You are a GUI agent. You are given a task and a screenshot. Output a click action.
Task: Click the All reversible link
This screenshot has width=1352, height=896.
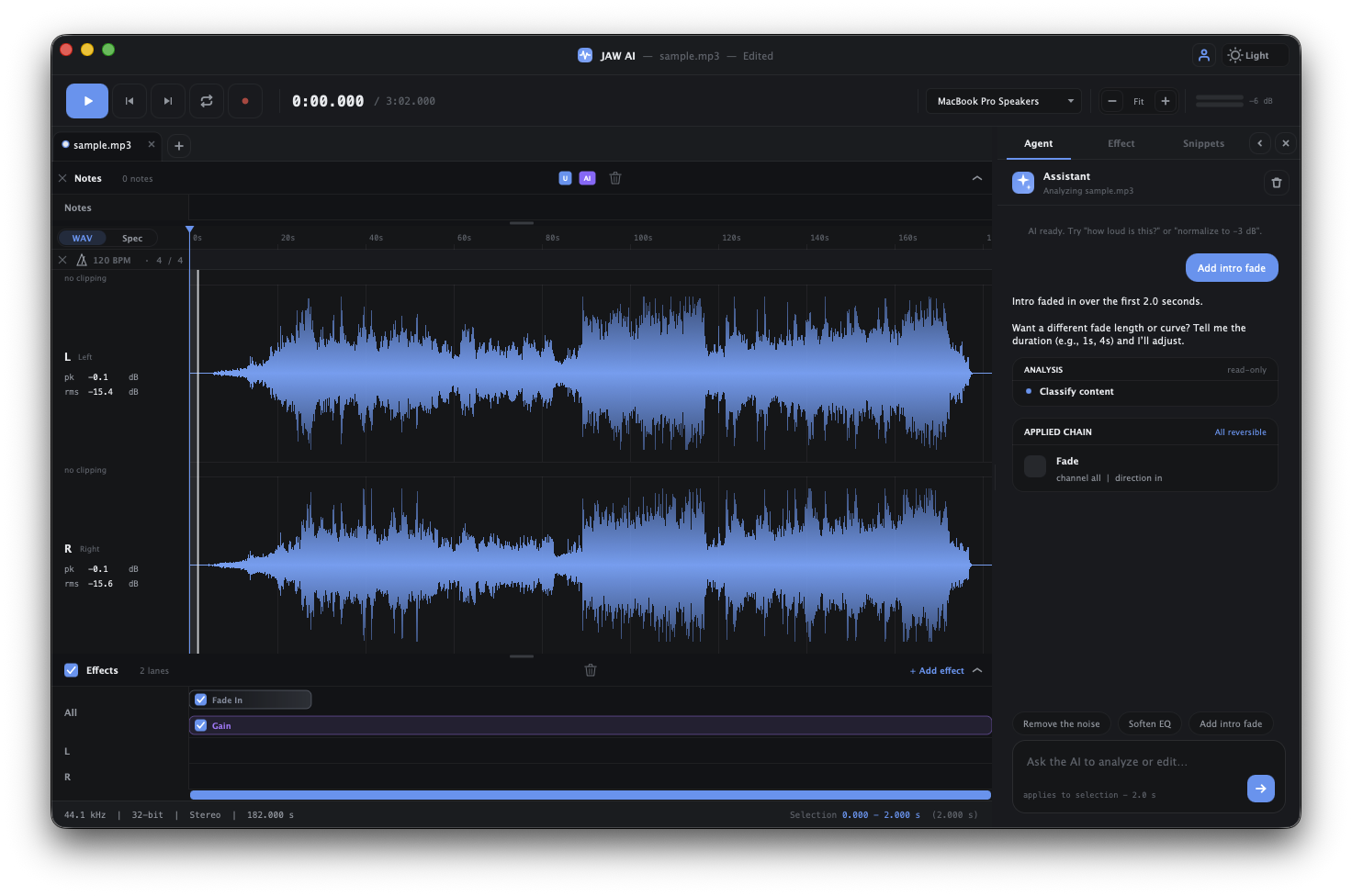coord(1240,432)
